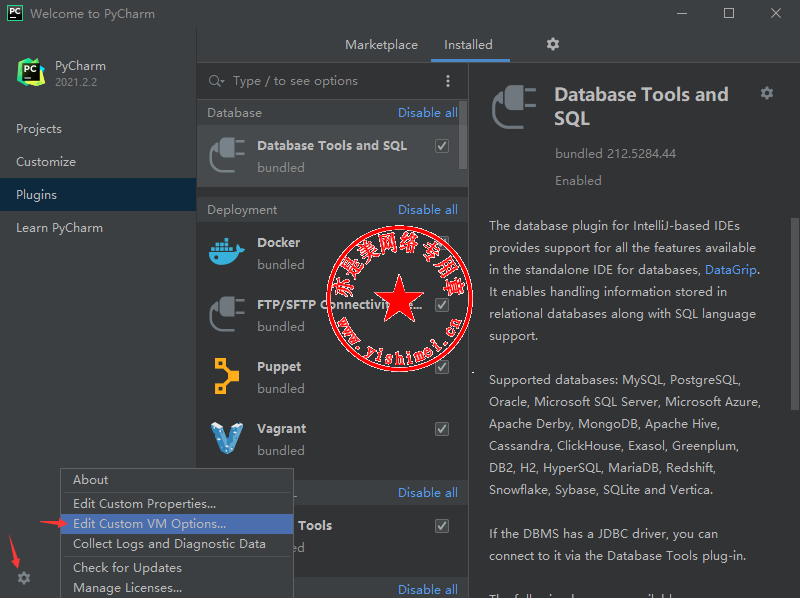Viewport: 800px width, 598px height.
Task: Toggle the FTP/SFTP Connectivity checkbox
Action: (442, 305)
